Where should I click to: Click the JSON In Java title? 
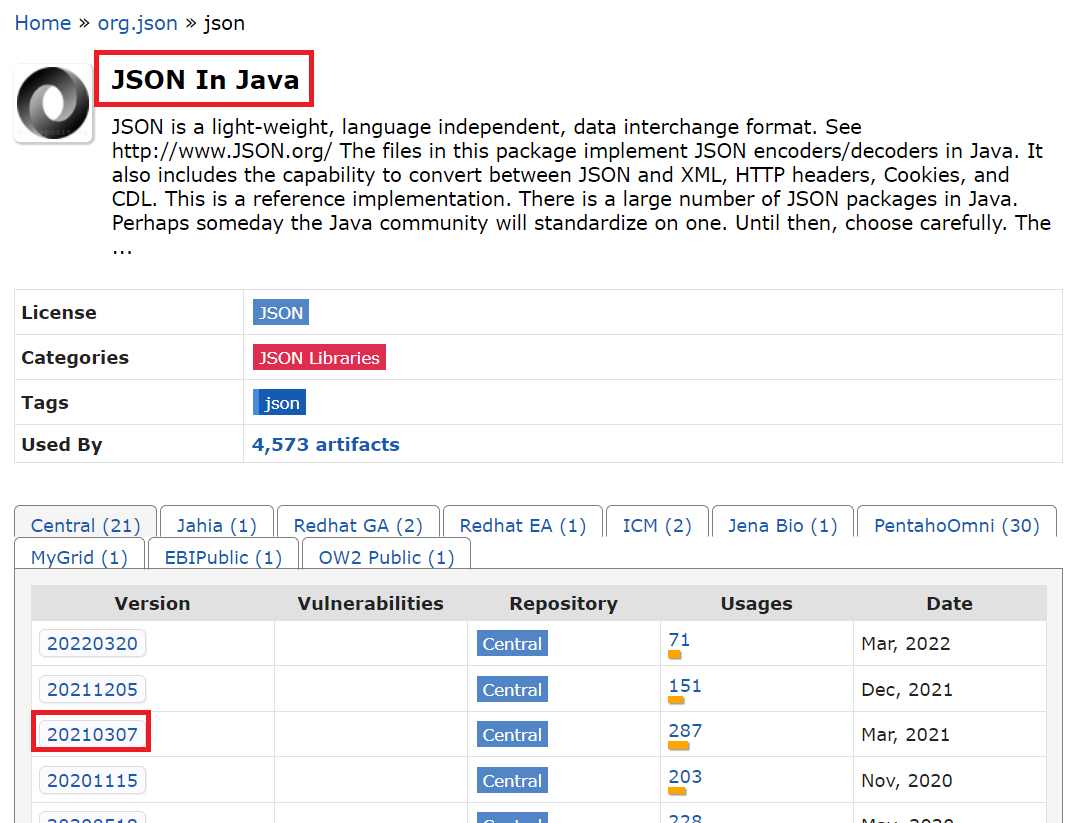click(205, 79)
